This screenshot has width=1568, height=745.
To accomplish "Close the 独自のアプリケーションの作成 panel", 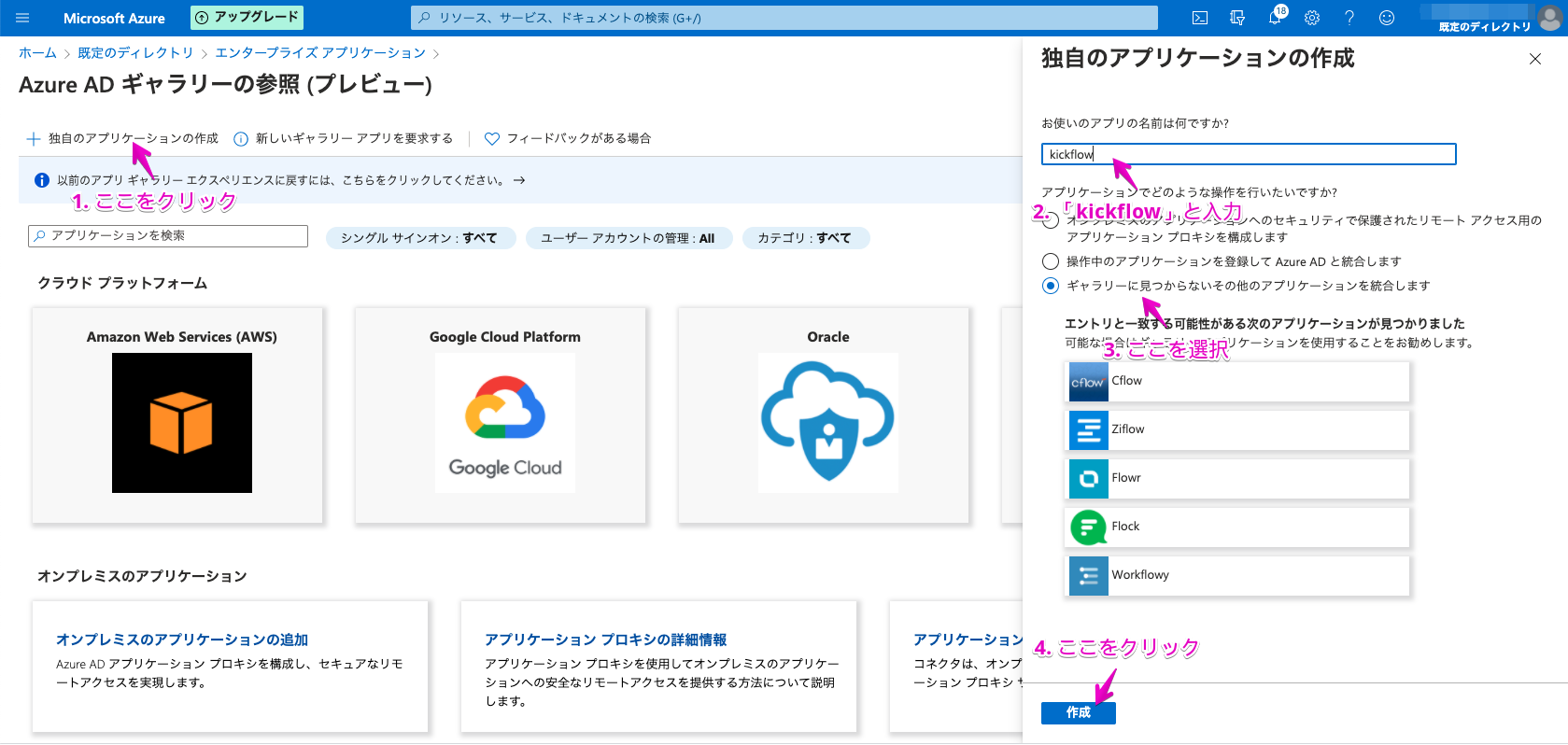I will pos(1535,59).
